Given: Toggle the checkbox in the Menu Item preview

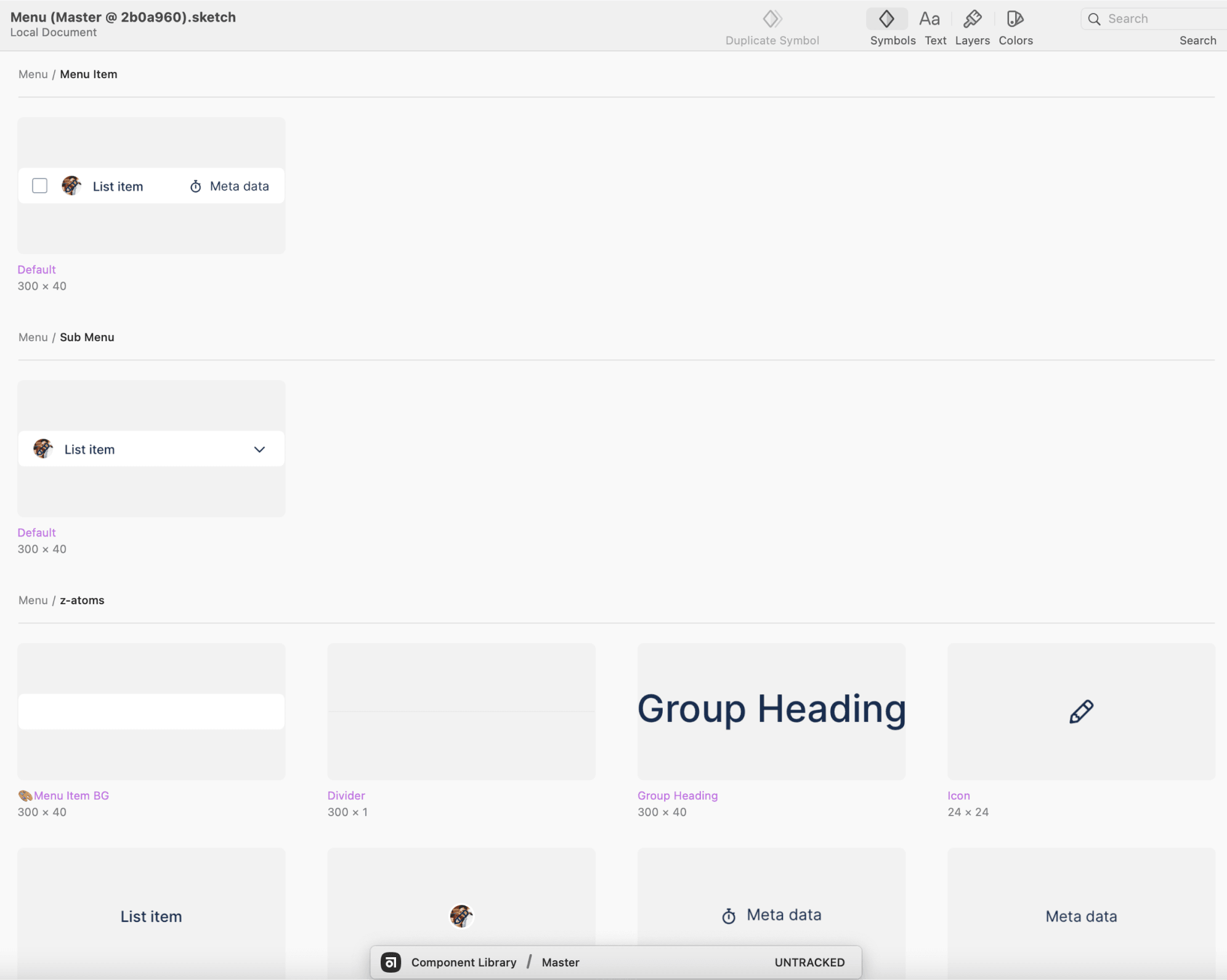Looking at the screenshot, I should point(39,185).
